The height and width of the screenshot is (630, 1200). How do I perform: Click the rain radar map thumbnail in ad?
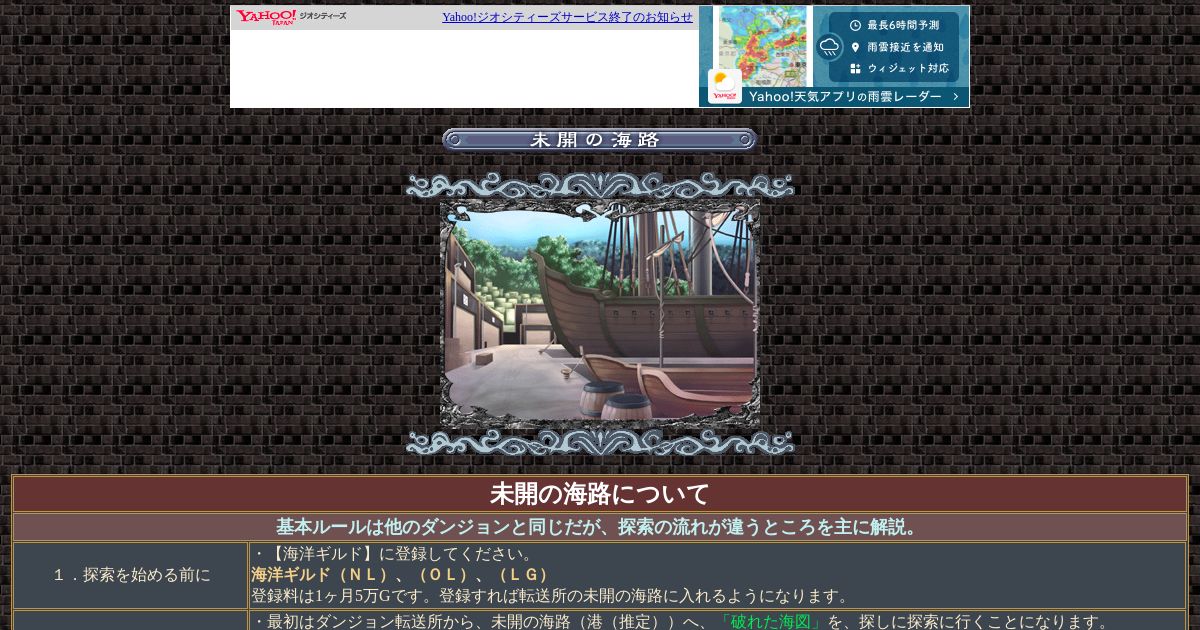pos(763,44)
